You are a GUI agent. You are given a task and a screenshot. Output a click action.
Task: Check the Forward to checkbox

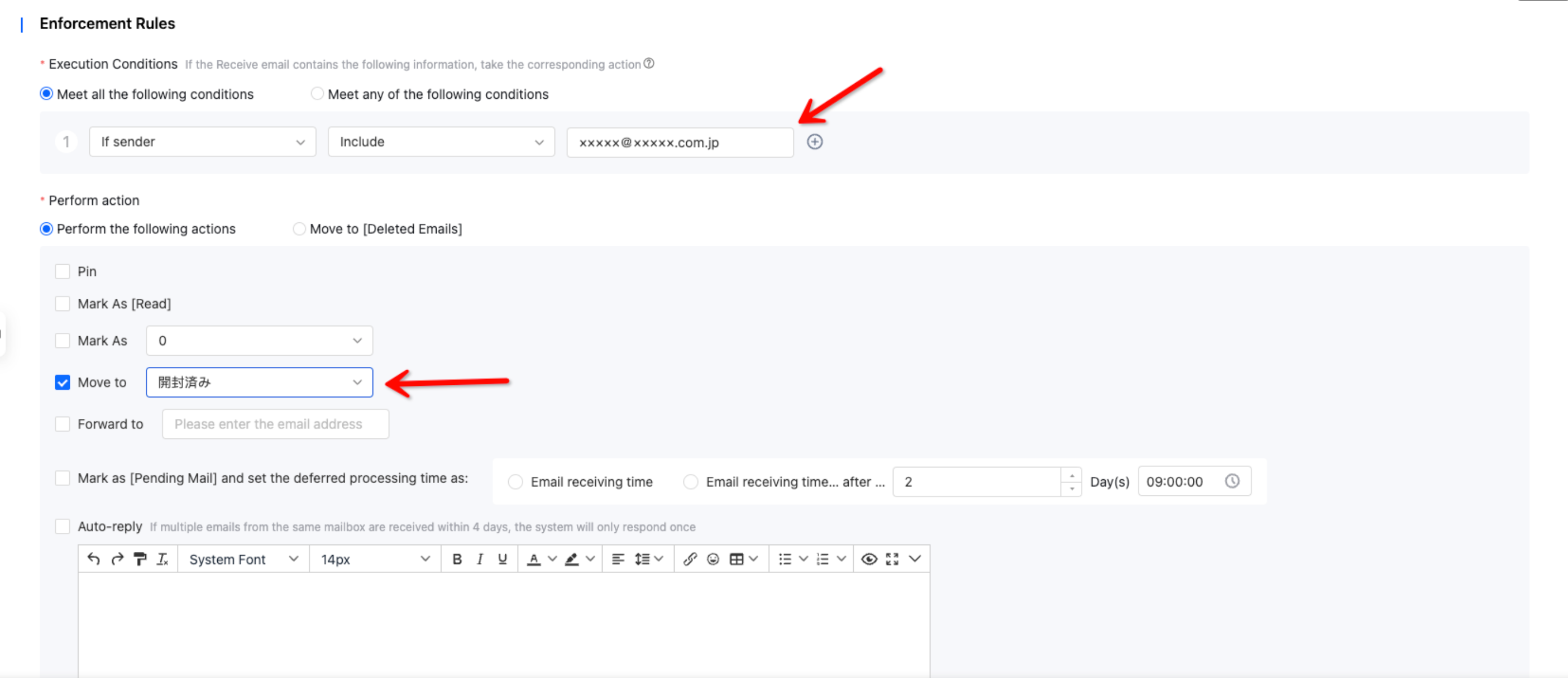62,424
